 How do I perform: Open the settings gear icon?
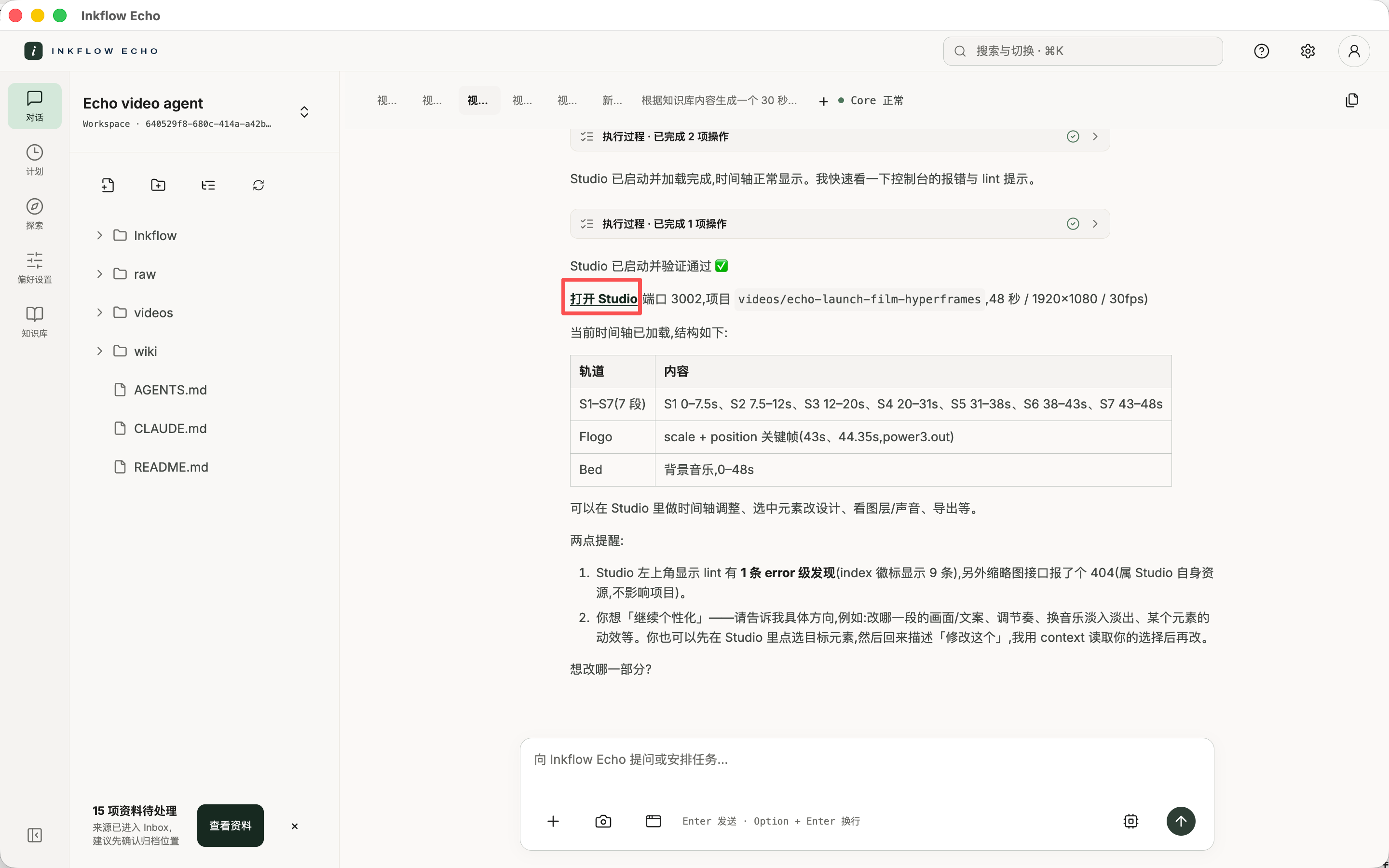pyautogui.click(x=1307, y=51)
